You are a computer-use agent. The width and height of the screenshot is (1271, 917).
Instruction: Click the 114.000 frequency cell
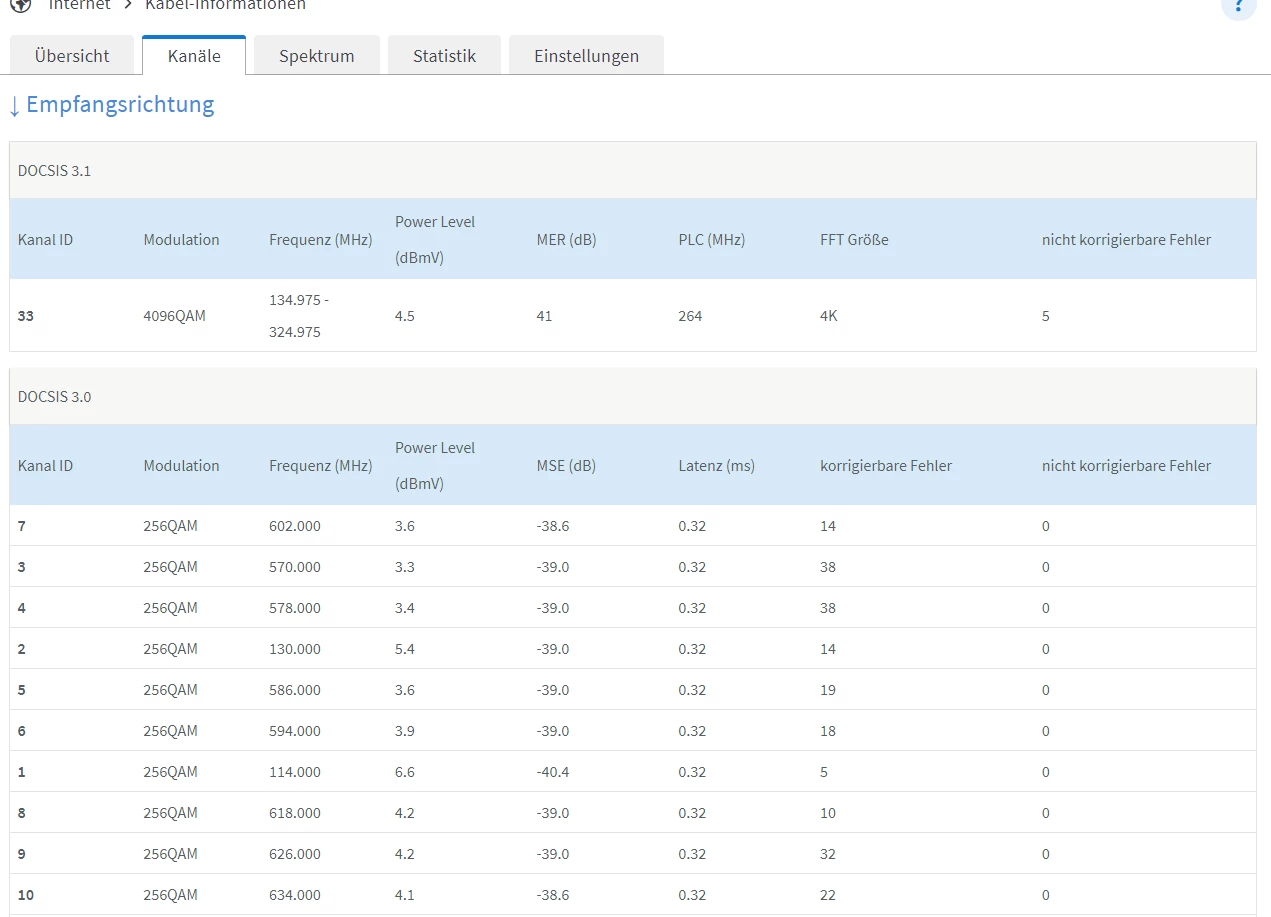[295, 772]
